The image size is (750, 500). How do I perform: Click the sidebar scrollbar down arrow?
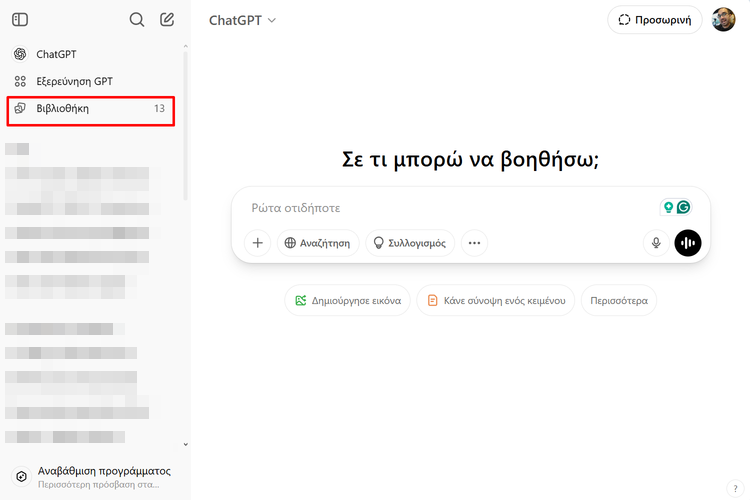click(x=186, y=444)
